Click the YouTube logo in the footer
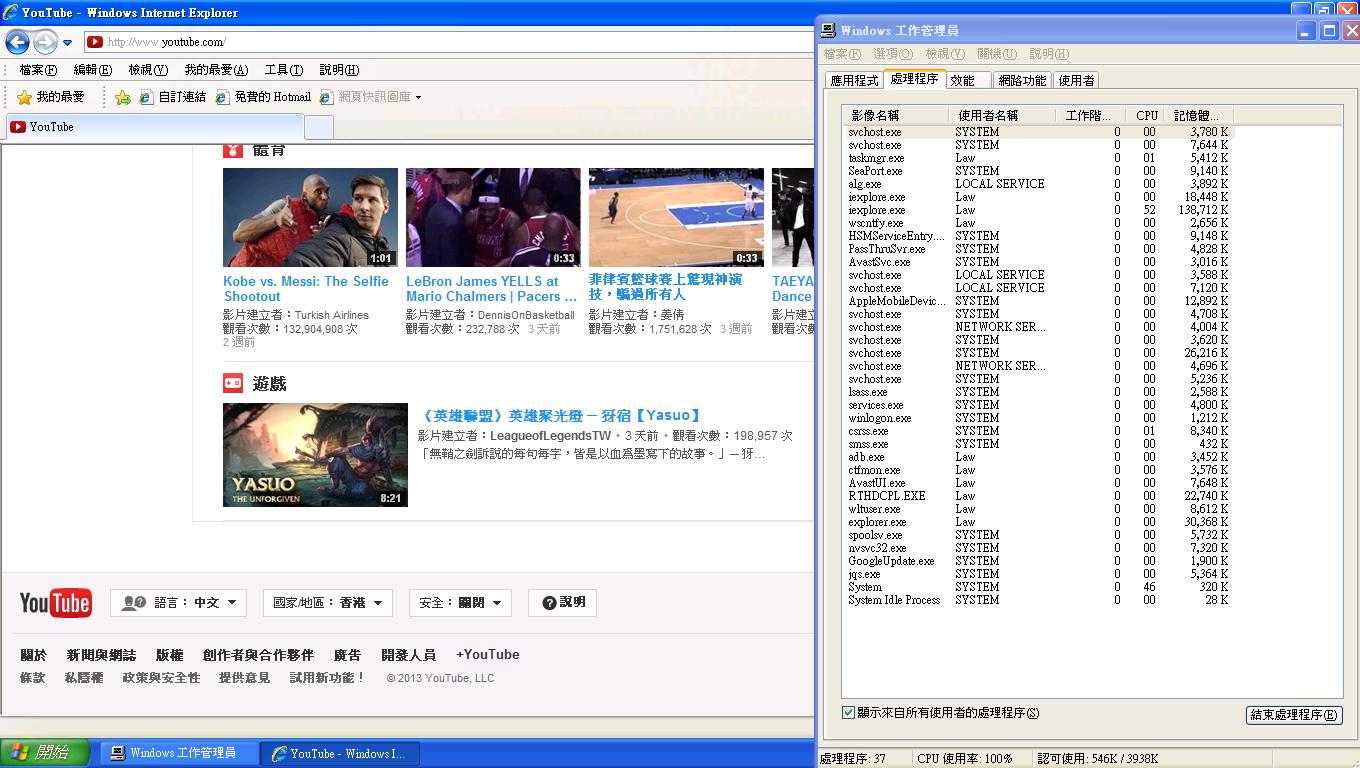1360x768 pixels. [56, 603]
